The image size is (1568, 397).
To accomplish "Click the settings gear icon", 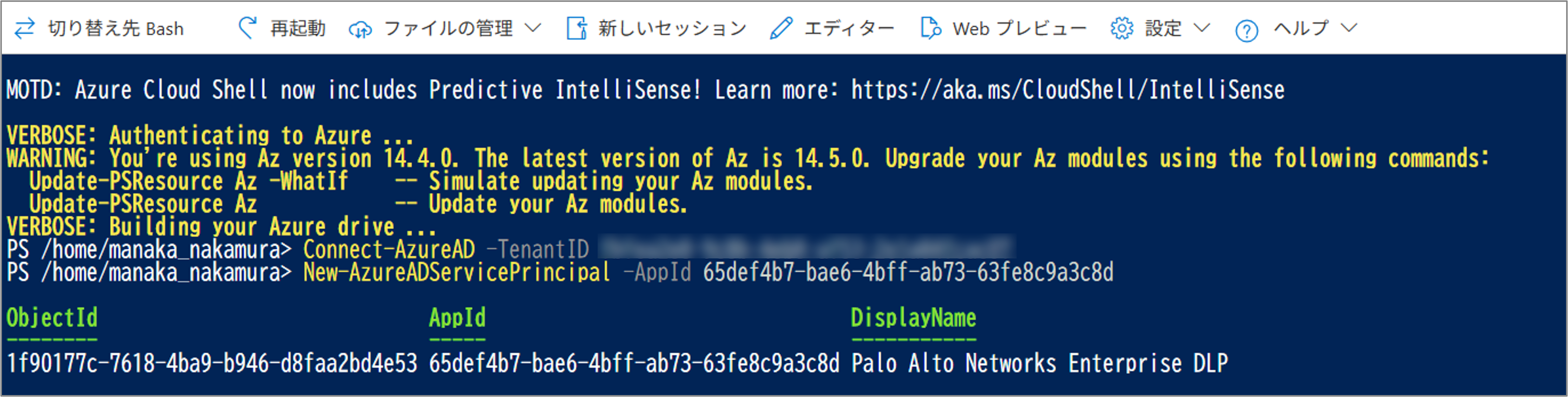I will point(1121,28).
